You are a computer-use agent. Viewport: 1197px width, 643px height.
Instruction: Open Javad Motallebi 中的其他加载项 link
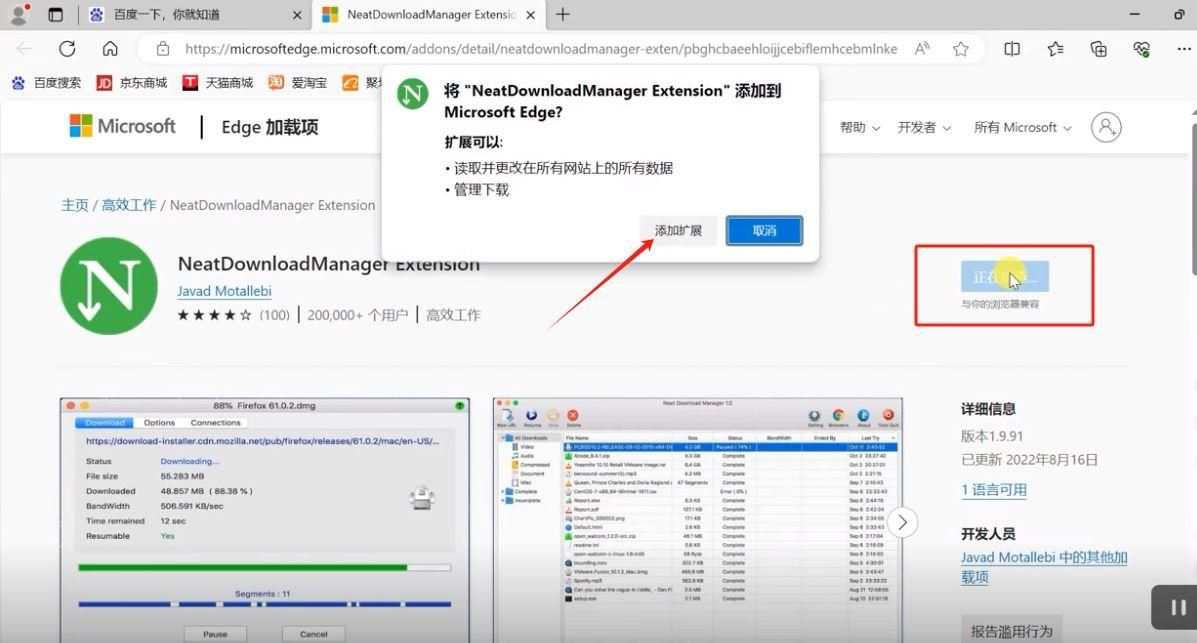point(1044,567)
